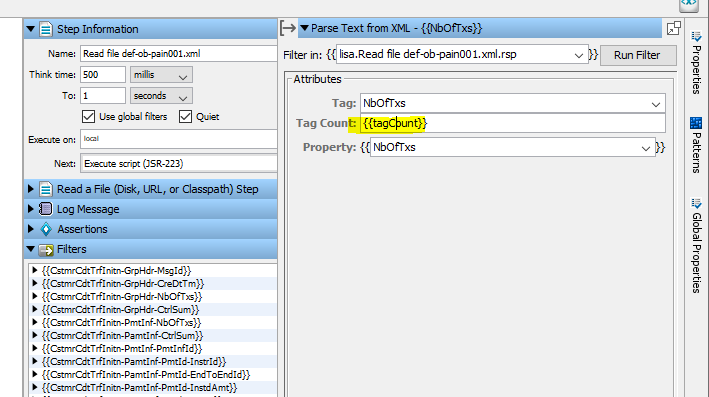Image resolution: width=709 pixels, height=397 pixels.
Task: Expand the PmtId-EndToEndId filter row
Action: [x=34, y=374]
